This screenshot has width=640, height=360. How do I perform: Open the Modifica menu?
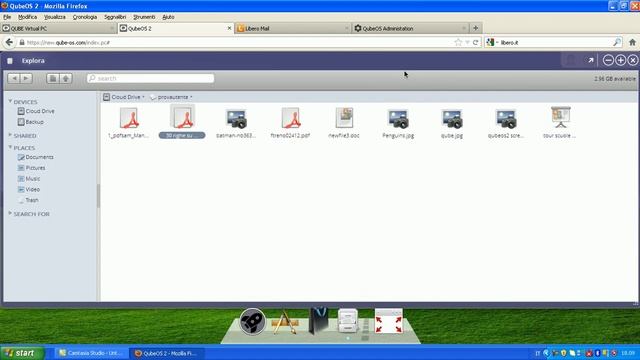pyautogui.click(x=27, y=17)
